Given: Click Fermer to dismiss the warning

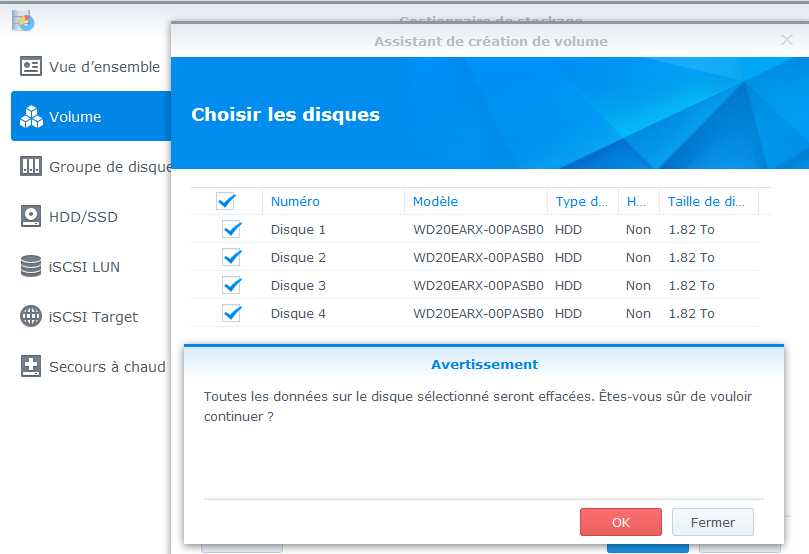Looking at the screenshot, I should click(713, 522).
